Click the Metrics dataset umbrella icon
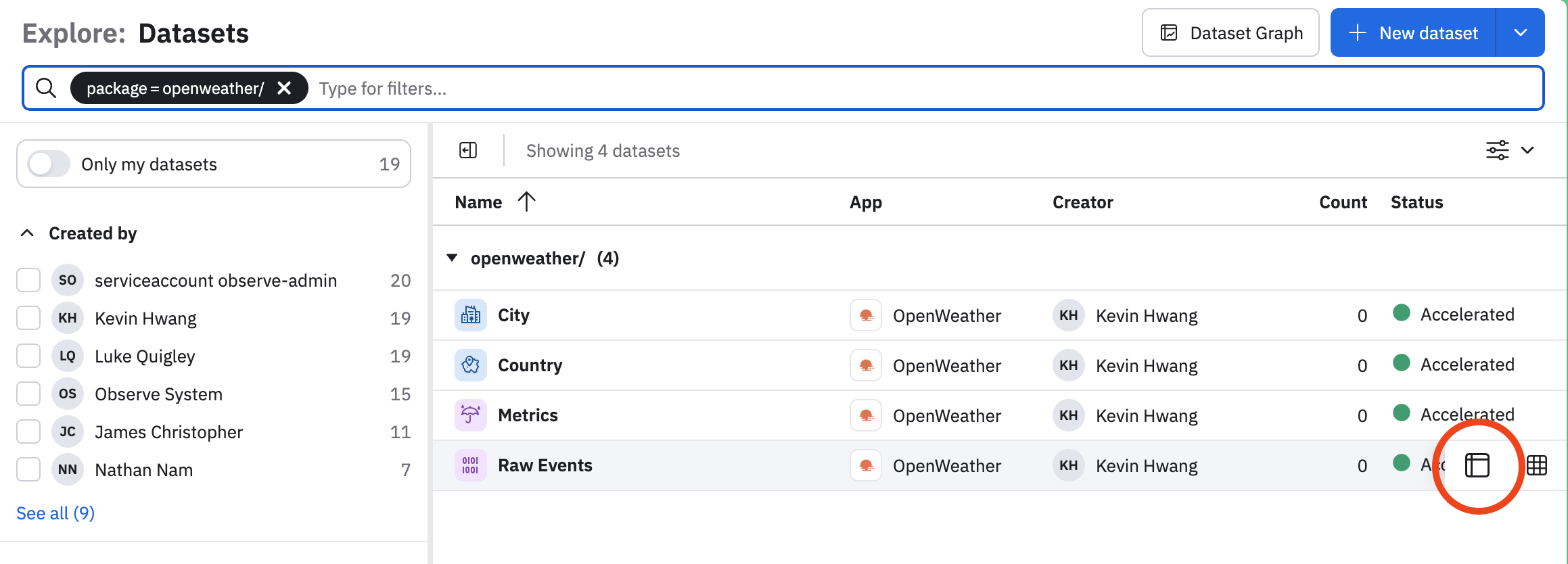The image size is (1568, 564). (470, 415)
